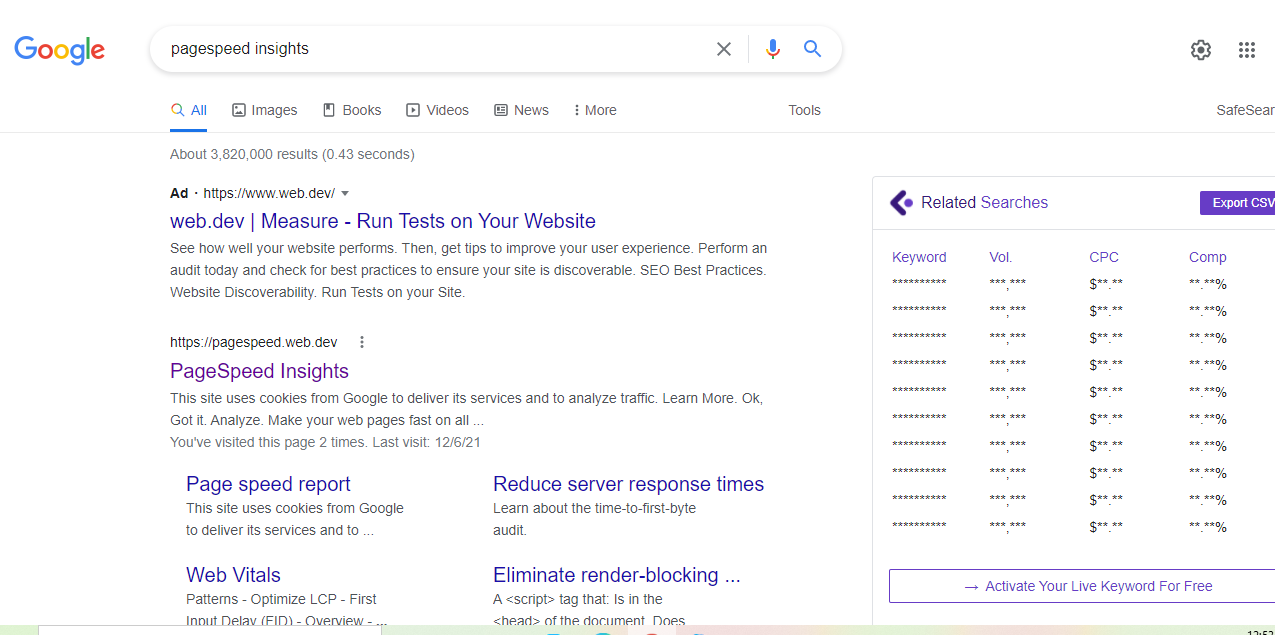Open web.dev Measure ad result
1275x635 pixels.
pyautogui.click(x=383, y=221)
